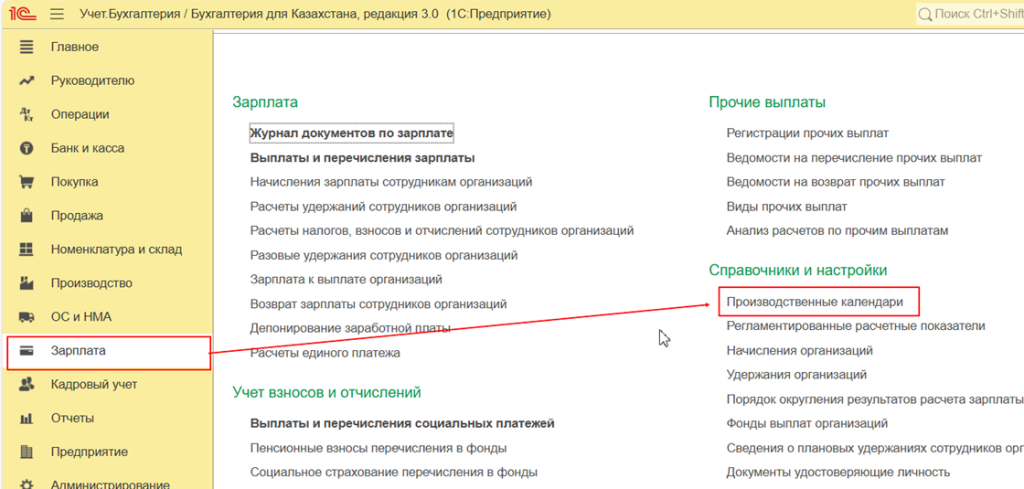Screen dimensions: 1024x489
Task: Open Регистрации прочих выплат
Action: (807, 133)
